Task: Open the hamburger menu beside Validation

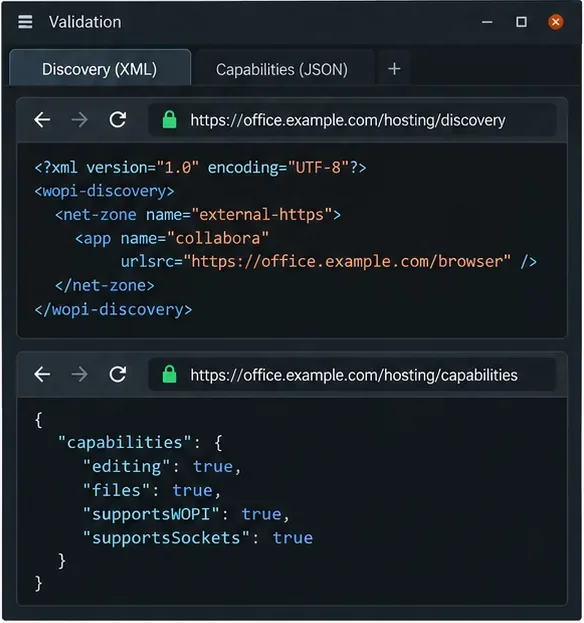Action: point(25,22)
